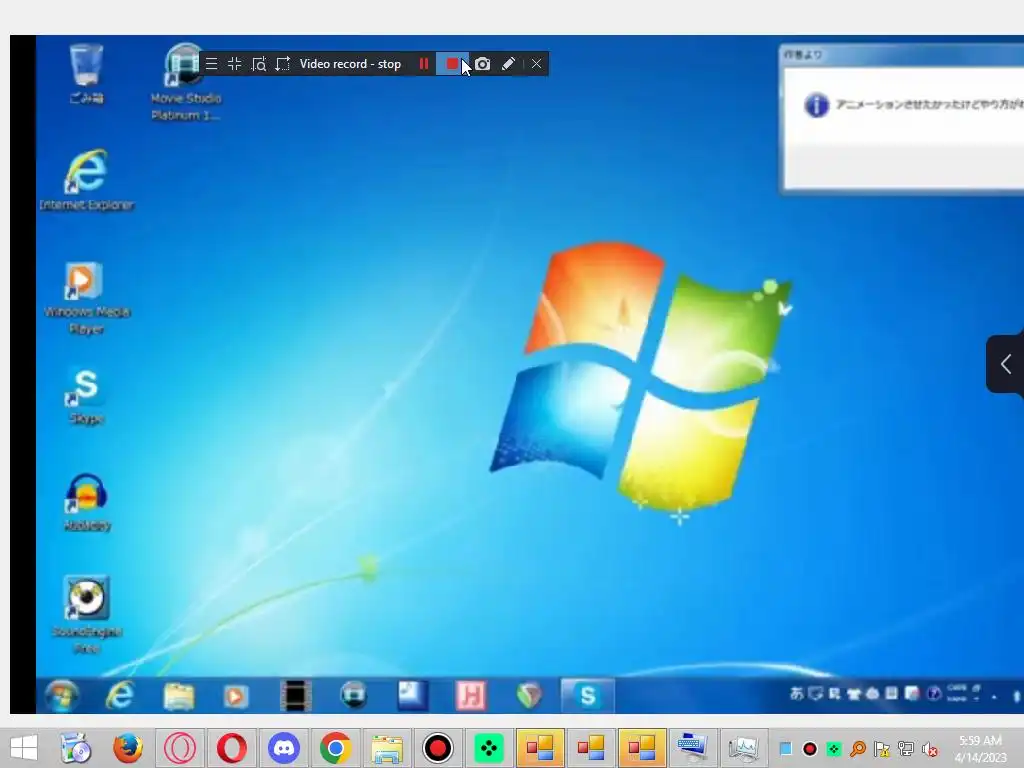Launch the red Opera browser from taskbar
This screenshot has width=1024, height=768.
(x=231, y=748)
